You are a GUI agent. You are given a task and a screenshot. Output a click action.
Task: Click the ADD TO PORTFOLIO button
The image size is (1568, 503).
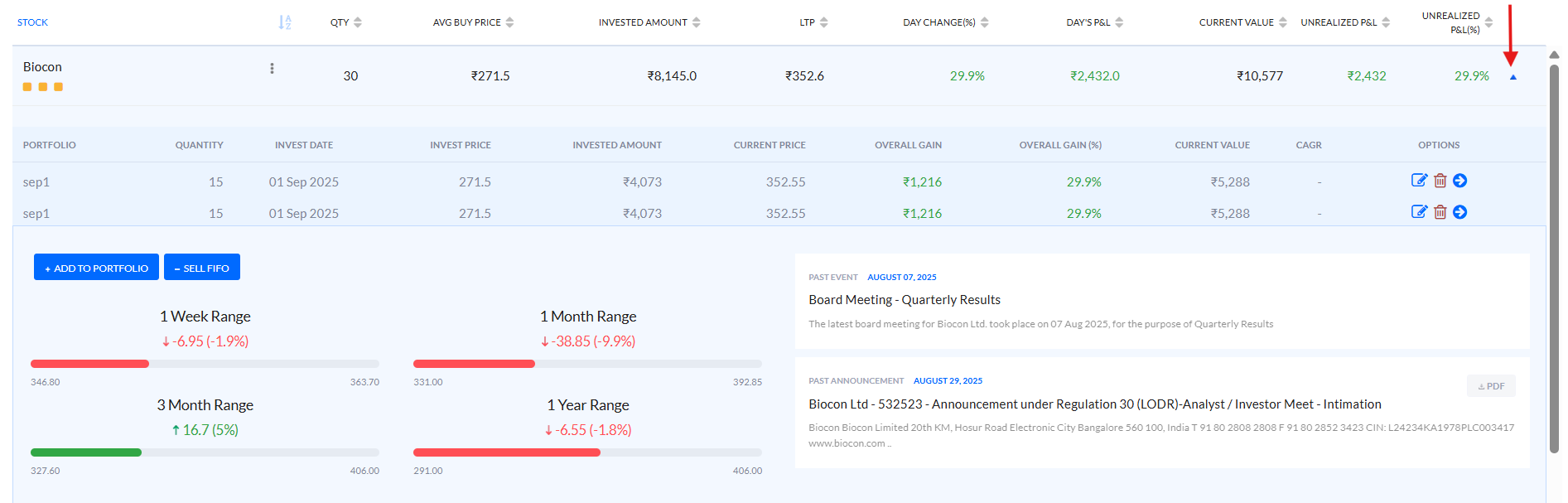pos(96,268)
